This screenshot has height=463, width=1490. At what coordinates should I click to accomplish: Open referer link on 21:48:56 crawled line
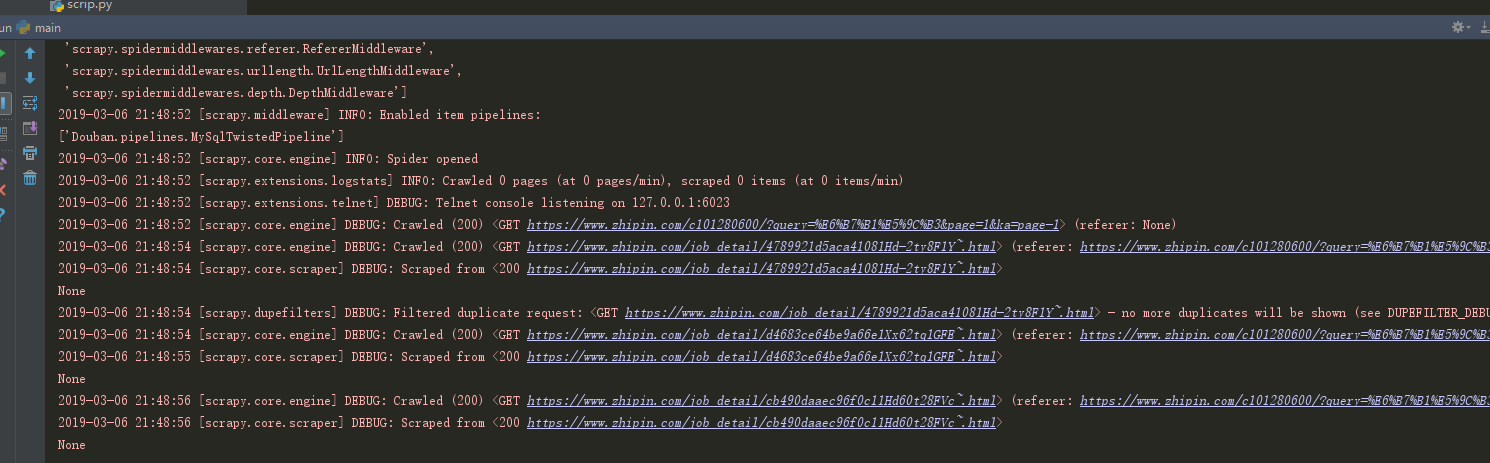1285,401
